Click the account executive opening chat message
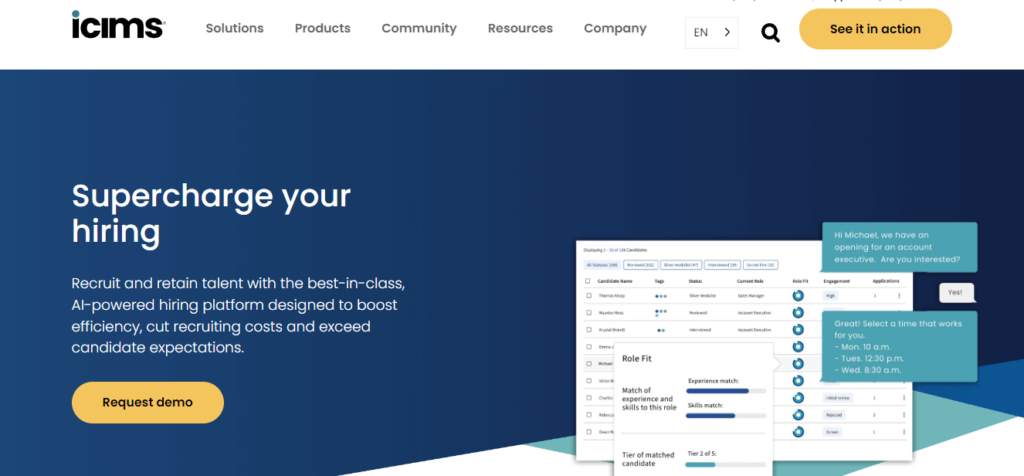The width and height of the screenshot is (1024, 476). (x=899, y=247)
